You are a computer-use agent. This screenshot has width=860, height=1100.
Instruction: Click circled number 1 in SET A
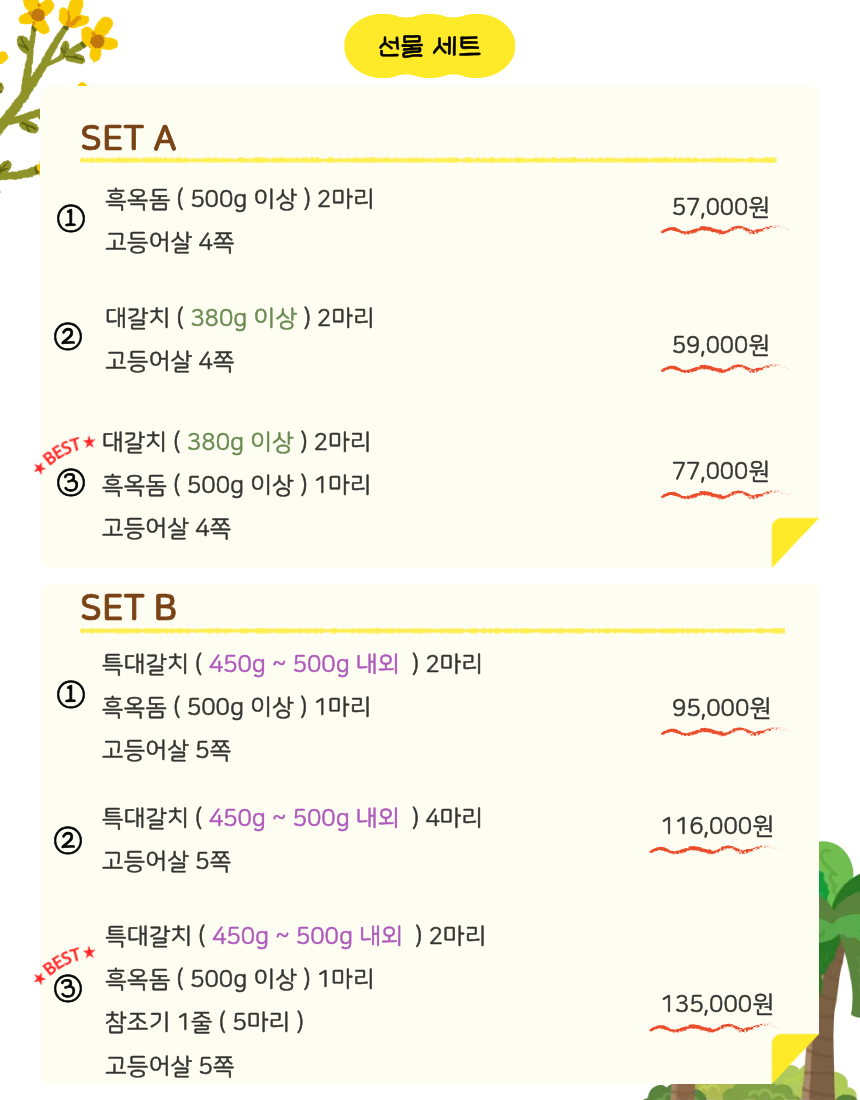coord(70,218)
